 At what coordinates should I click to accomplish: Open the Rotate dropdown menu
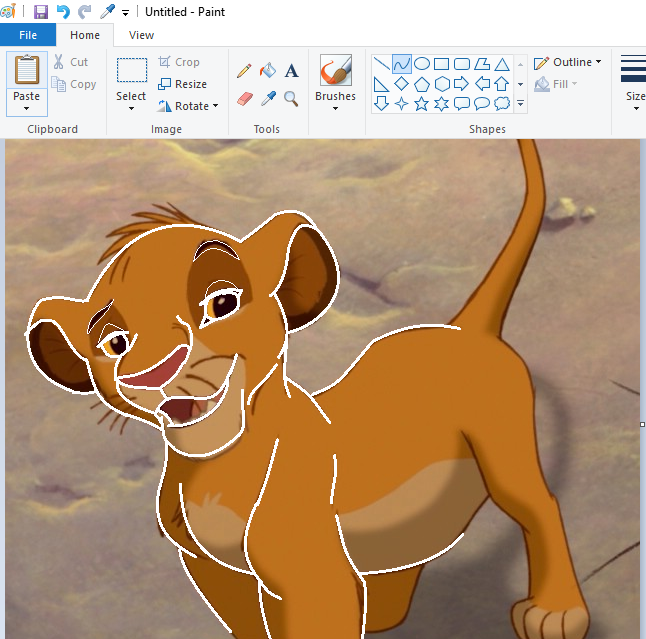[x=215, y=106]
